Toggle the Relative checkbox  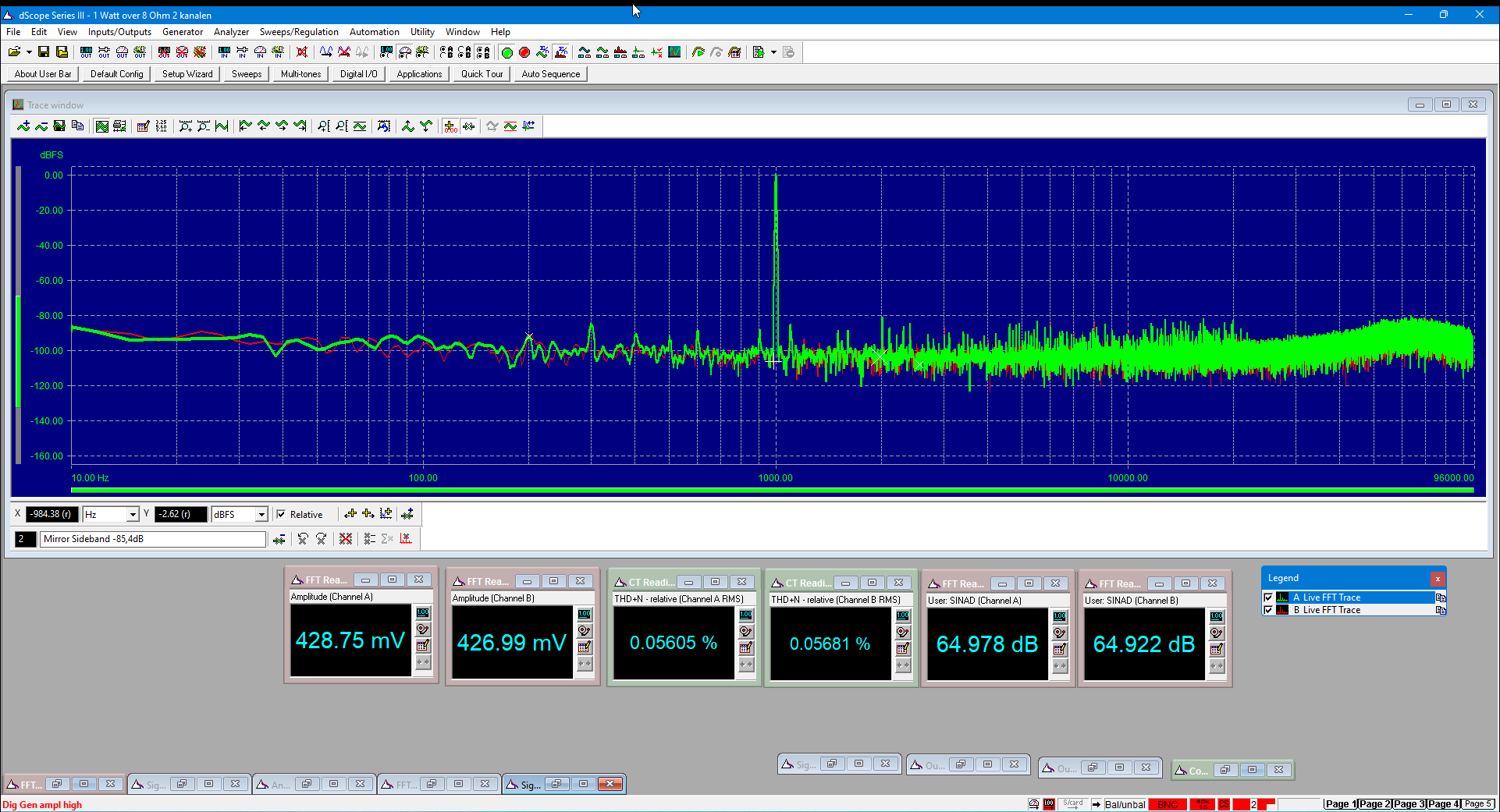coord(281,514)
